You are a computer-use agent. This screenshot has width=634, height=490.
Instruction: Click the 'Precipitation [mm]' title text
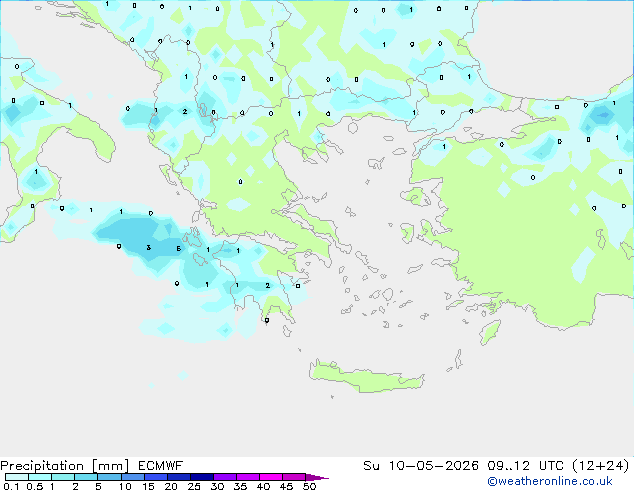pos(65,466)
